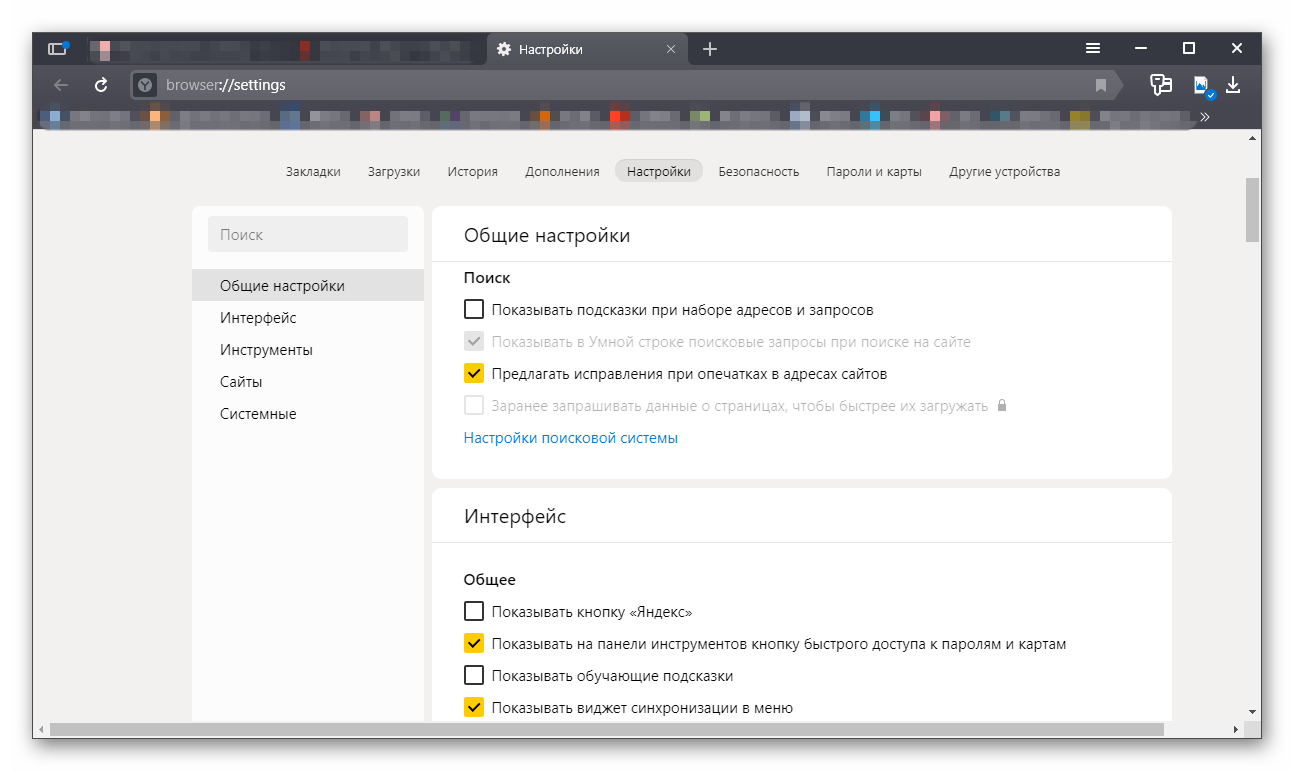Viewport: 1294px width, 771px height.
Task: Click the back navigation arrow
Action: 61,85
